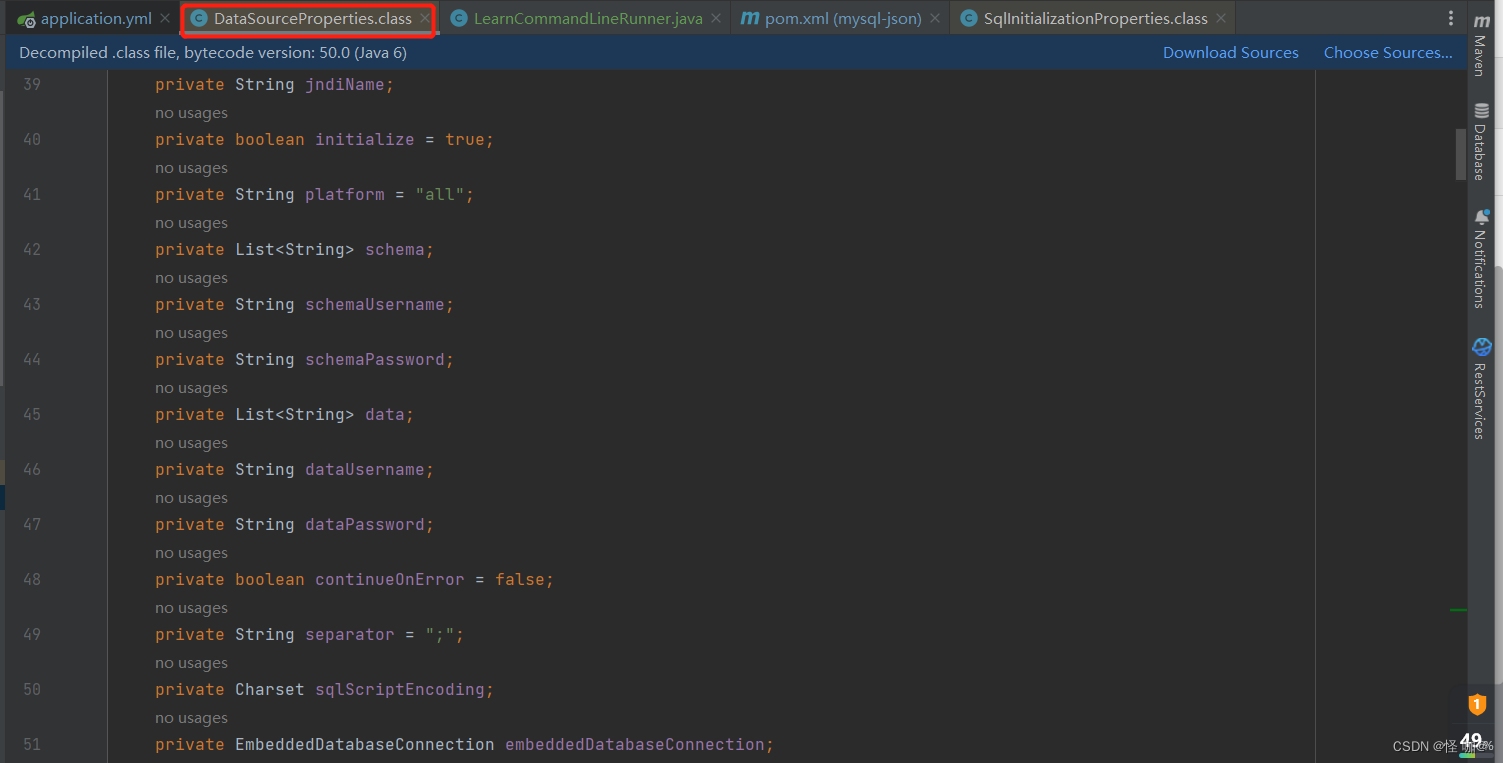The image size is (1503, 763).
Task: Open the Database tool window
Action: click(x=1481, y=141)
